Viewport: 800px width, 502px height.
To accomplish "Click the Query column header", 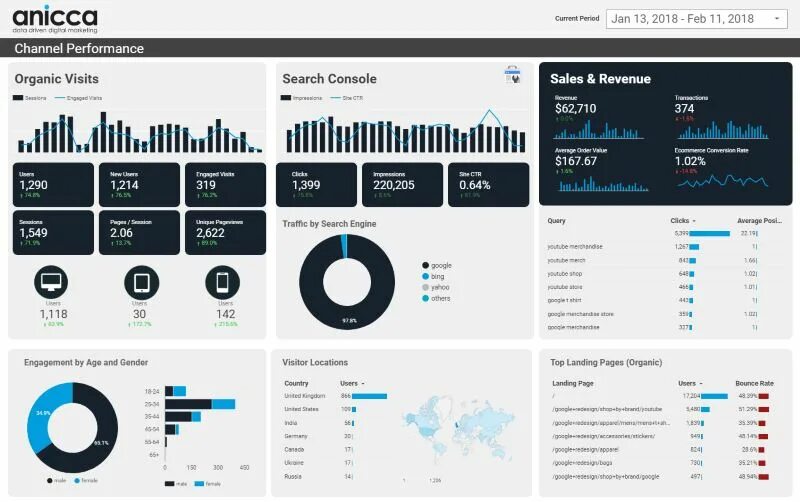I will click(x=556, y=220).
